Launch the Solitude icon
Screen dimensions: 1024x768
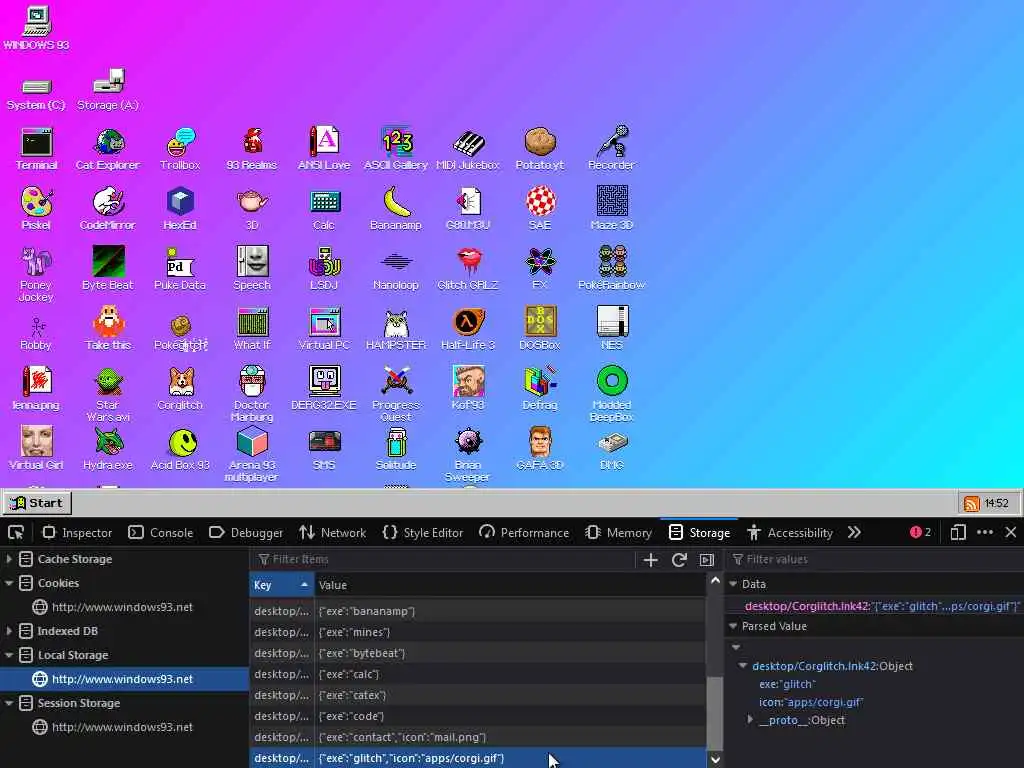(x=396, y=449)
